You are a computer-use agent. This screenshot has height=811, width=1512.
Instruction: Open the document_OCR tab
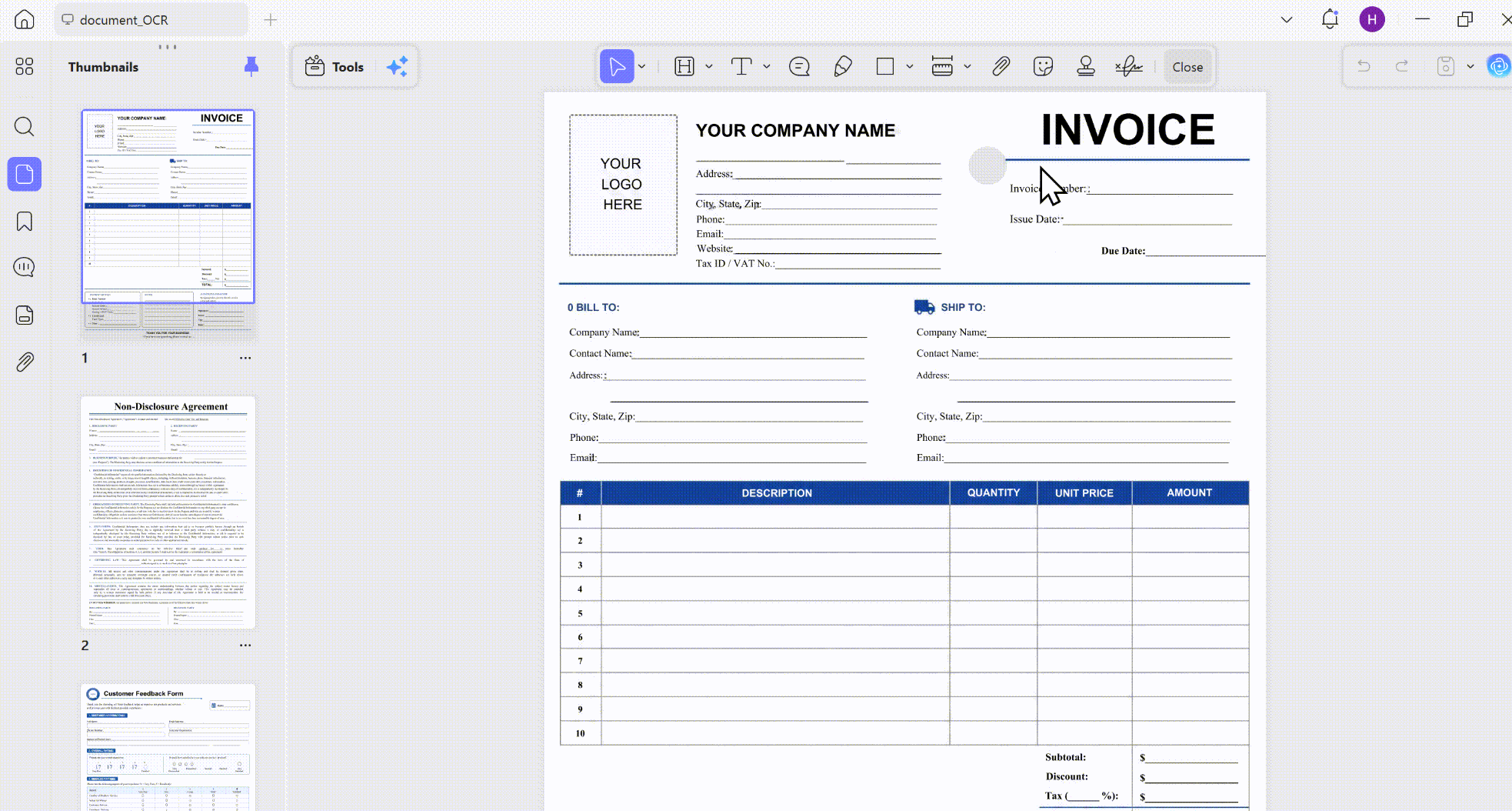(x=151, y=20)
